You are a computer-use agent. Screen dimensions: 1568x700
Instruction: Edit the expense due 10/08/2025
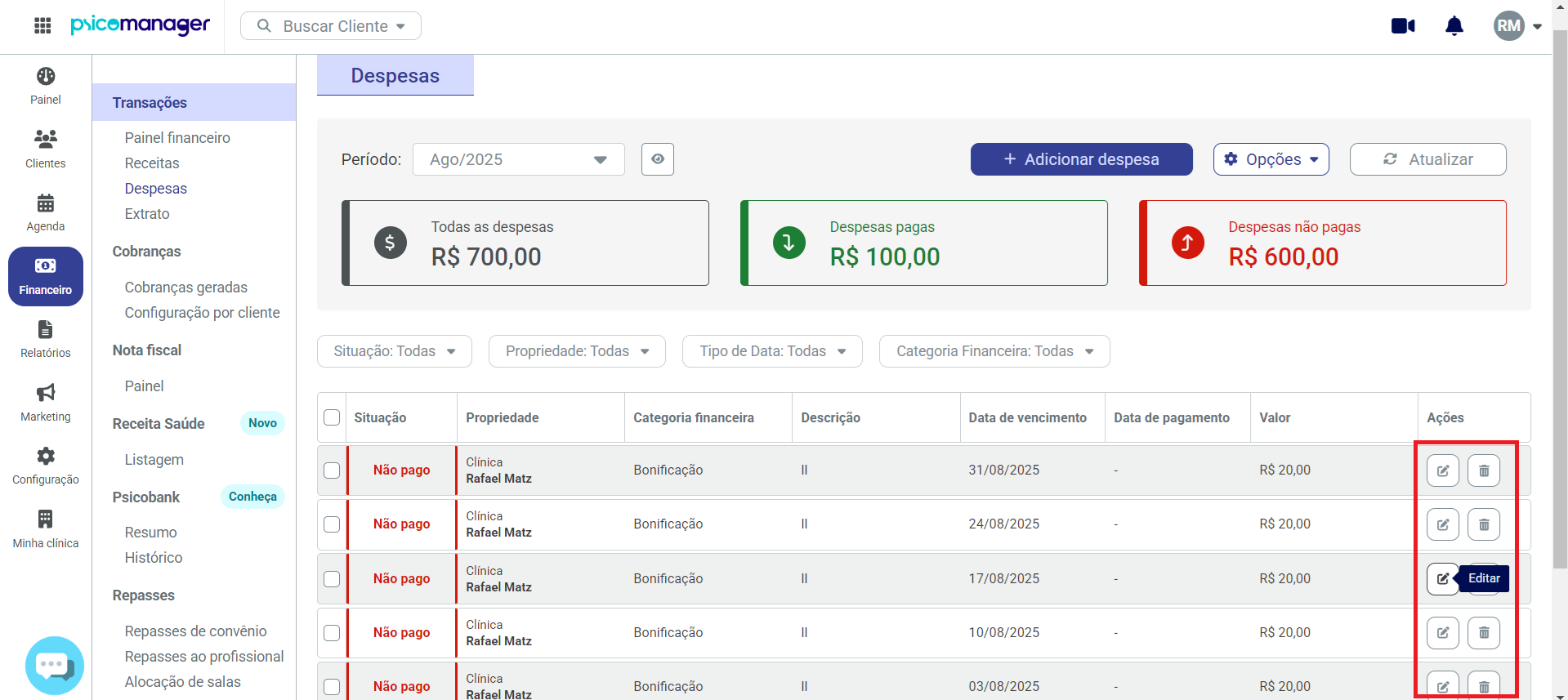coord(1443,633)
